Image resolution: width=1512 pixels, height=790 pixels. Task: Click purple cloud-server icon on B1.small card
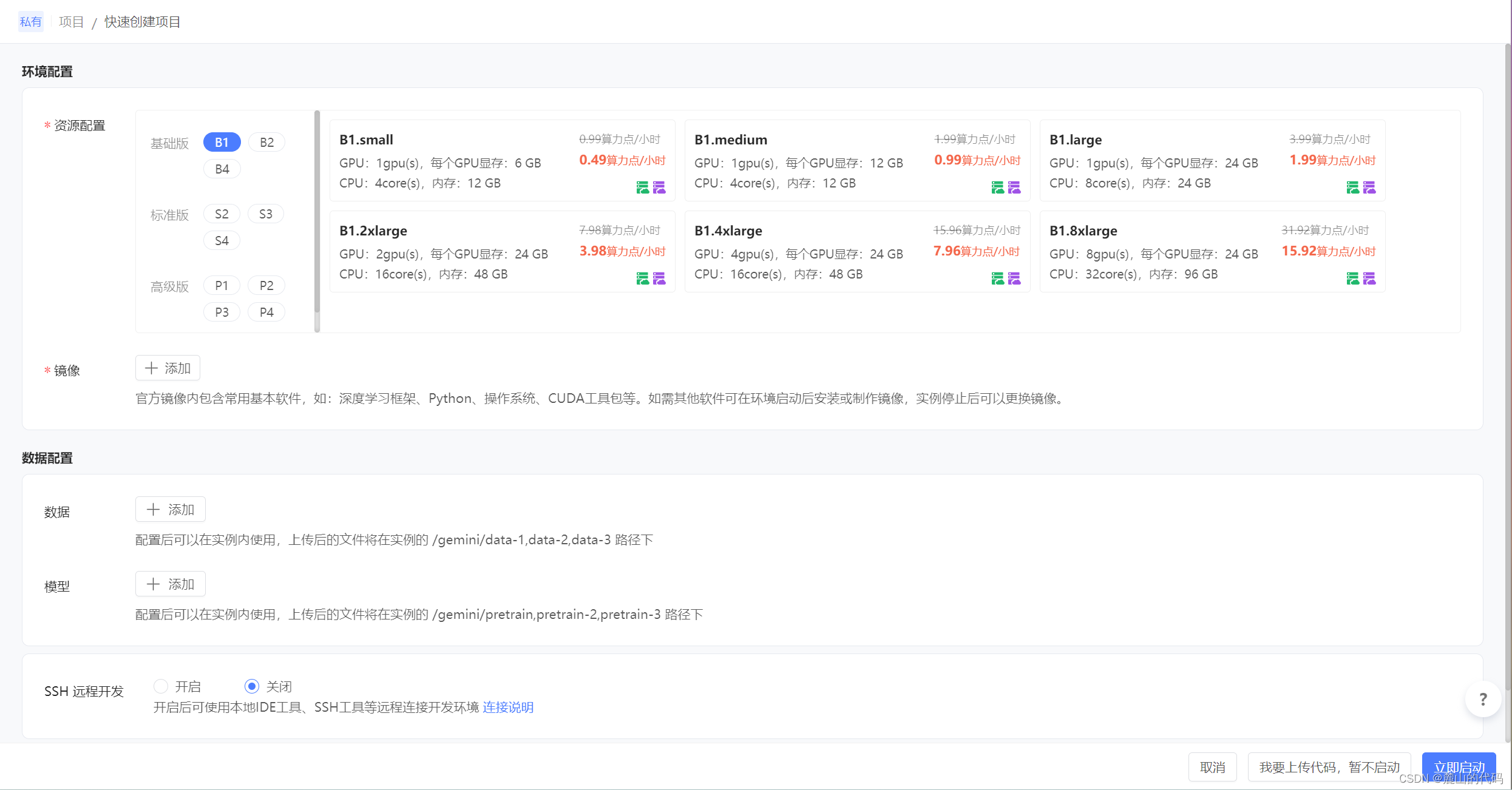point(659,187)
